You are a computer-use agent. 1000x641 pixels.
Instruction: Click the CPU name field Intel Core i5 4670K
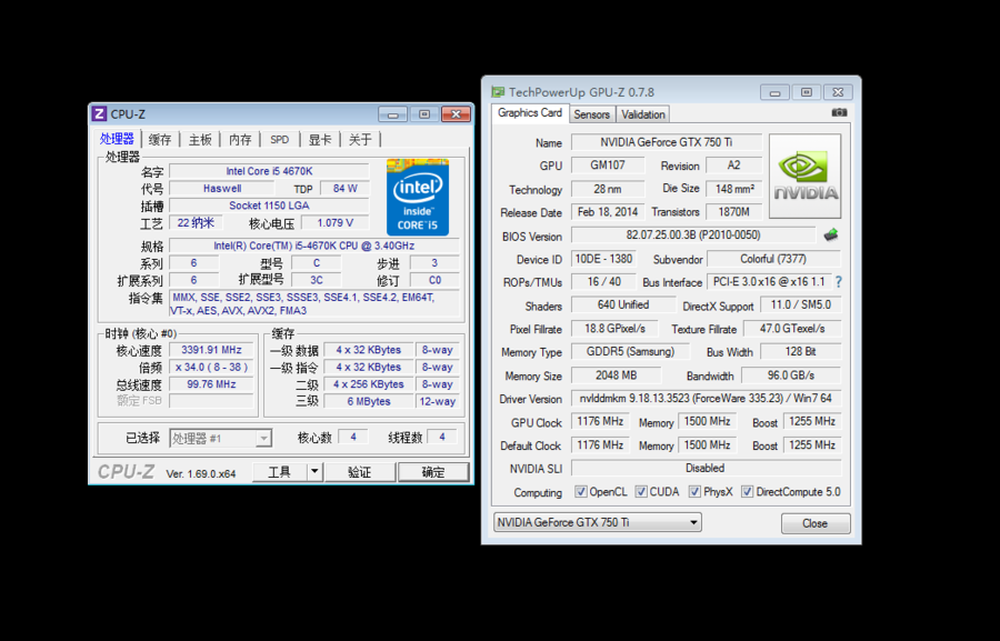[269, 171]
